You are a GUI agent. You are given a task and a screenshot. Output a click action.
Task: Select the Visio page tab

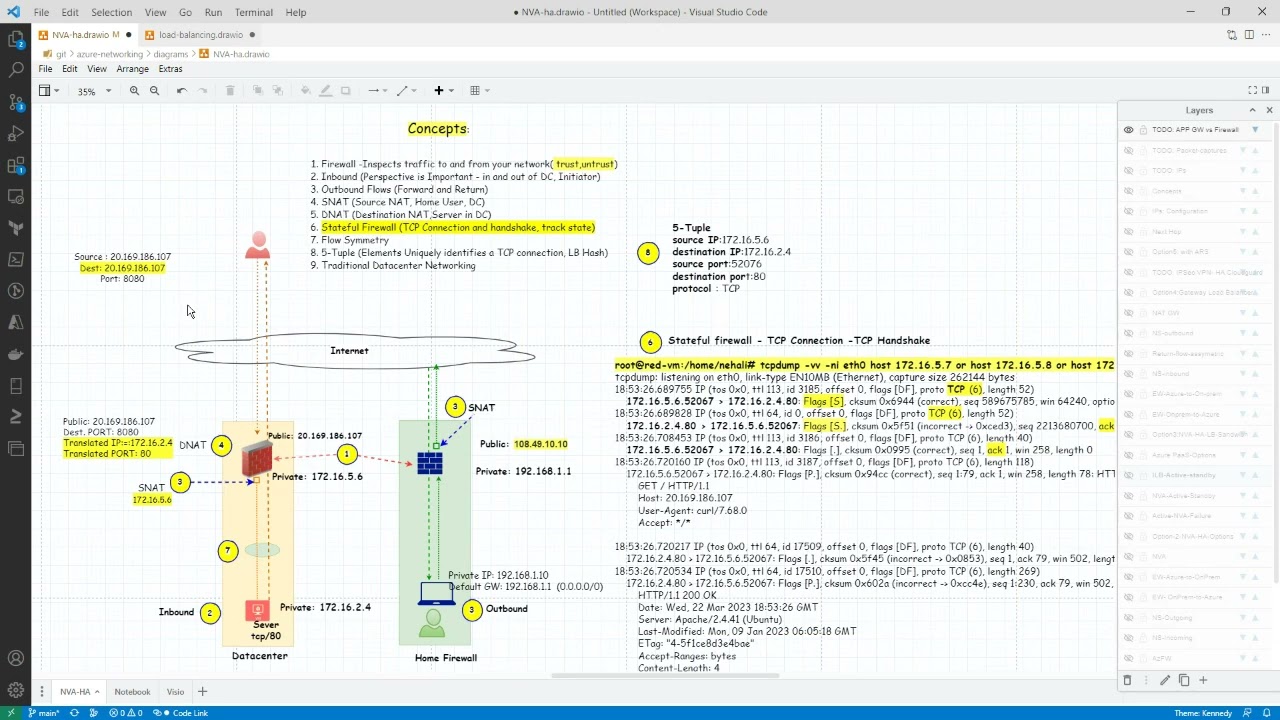(175, 691)
